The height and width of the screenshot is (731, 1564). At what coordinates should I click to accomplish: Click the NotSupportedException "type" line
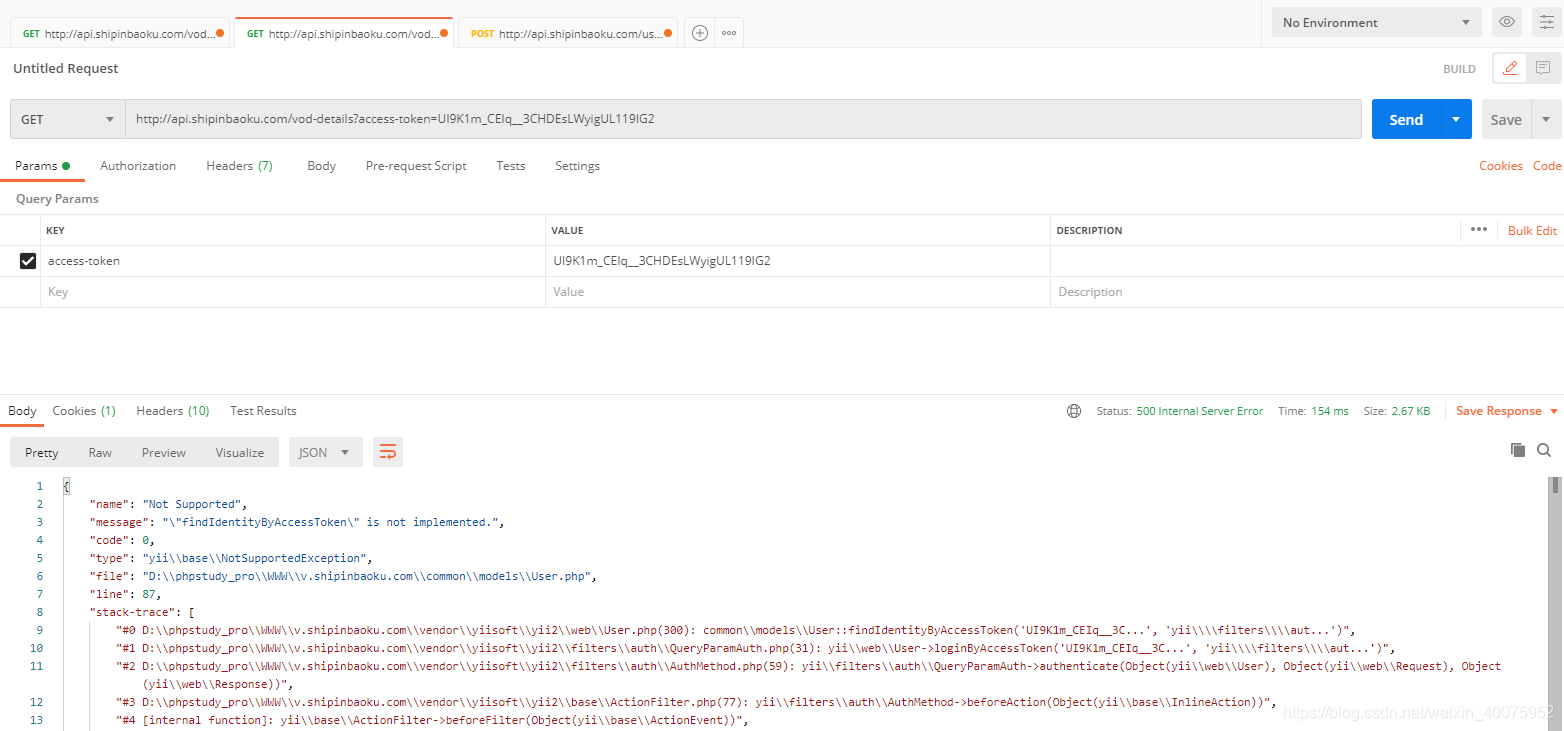click(231, 558)
